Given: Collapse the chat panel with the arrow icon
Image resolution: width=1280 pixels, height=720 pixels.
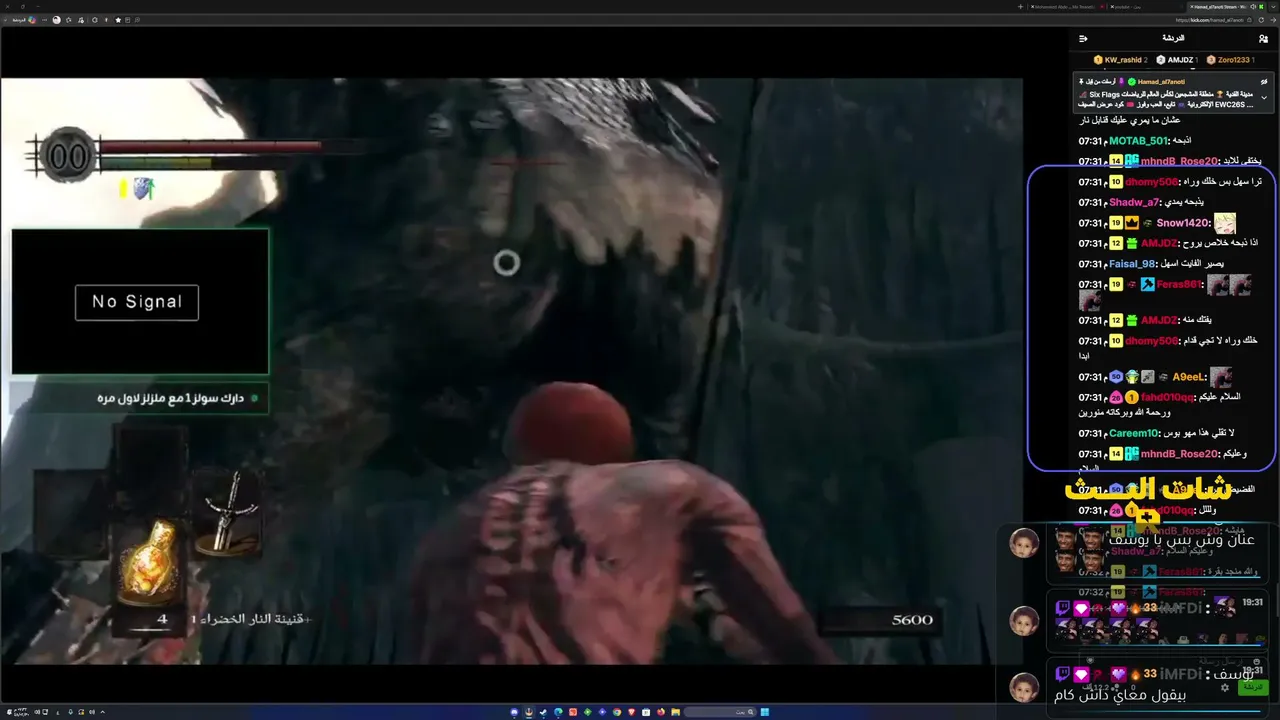Looking at the screenshot, I should [x=1083, y=39].
